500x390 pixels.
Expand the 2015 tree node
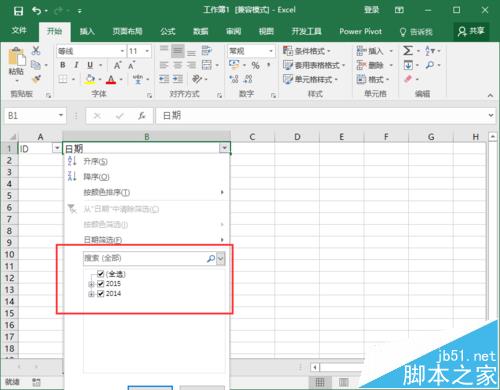coord(91,284)
